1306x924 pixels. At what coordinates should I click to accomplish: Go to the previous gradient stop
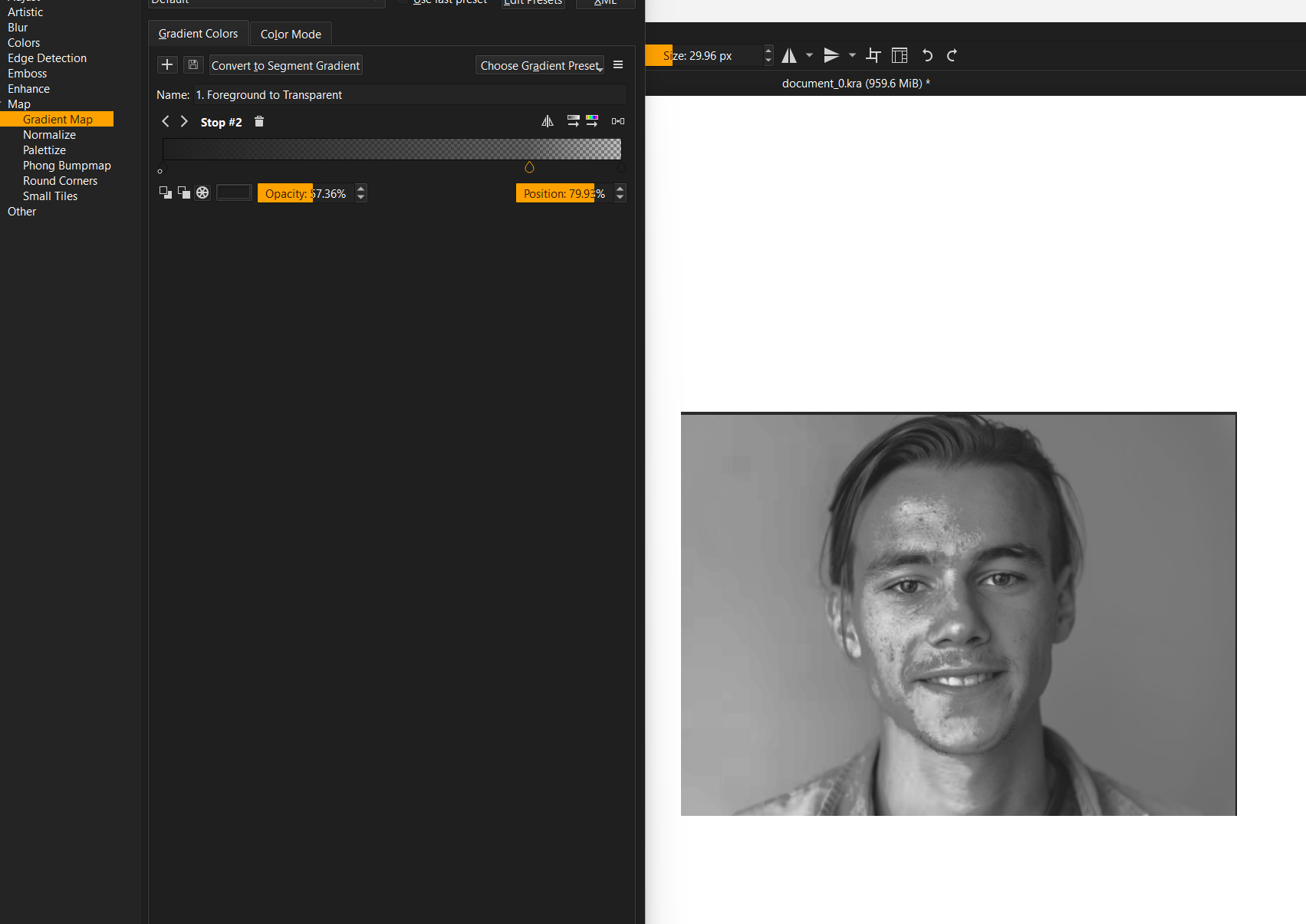(166, 122)
